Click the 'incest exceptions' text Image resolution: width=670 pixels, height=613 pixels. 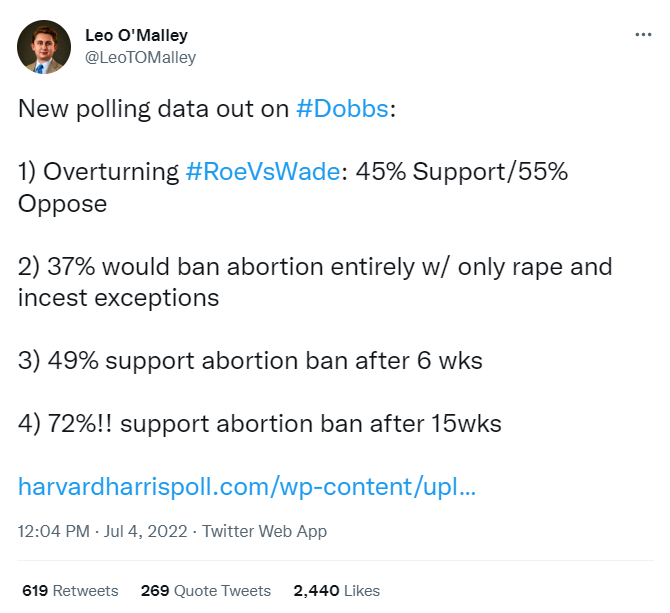(x=118, y=297)
